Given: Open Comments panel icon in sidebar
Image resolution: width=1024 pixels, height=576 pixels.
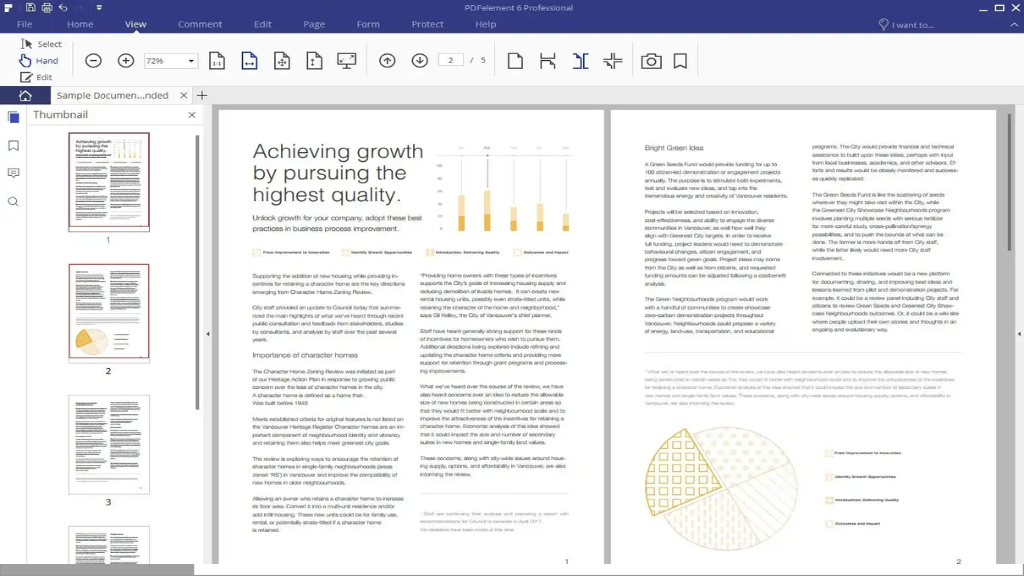Looking at the screenshot, I should point(13,173).
